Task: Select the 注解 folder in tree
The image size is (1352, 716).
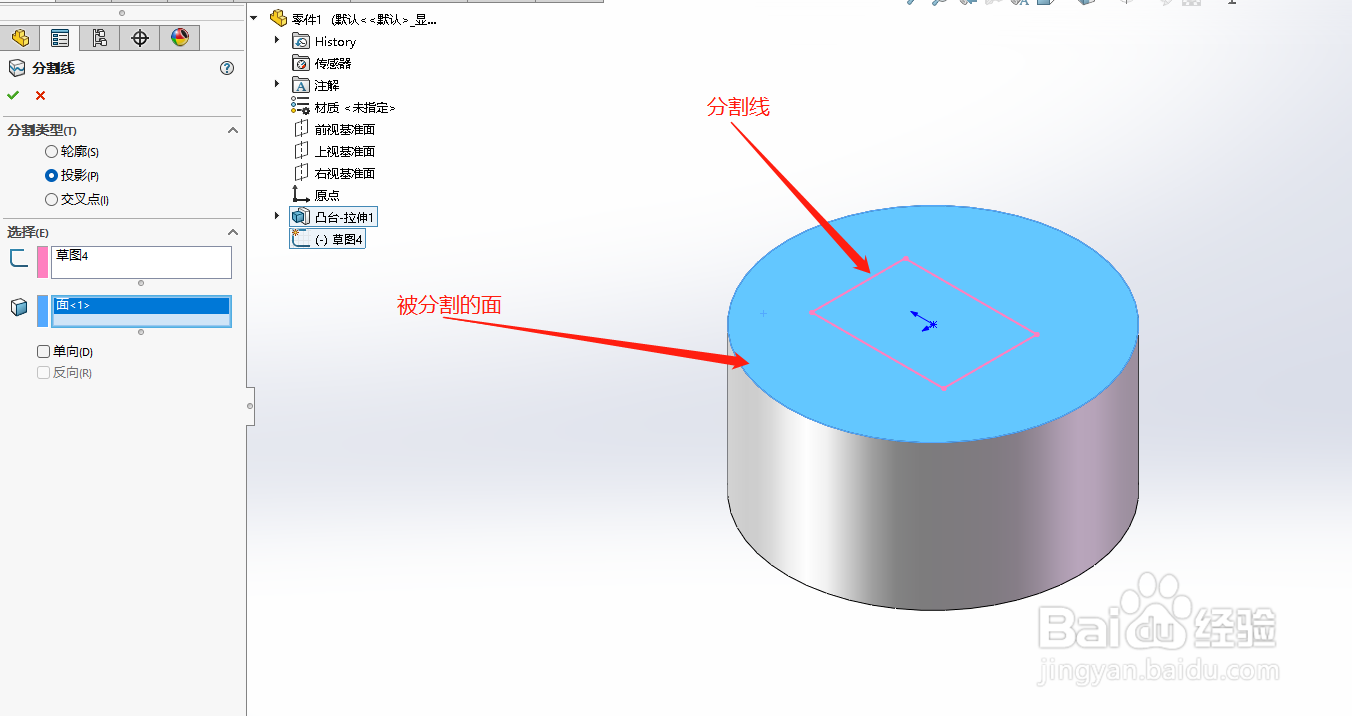Action: coord(316,85)
